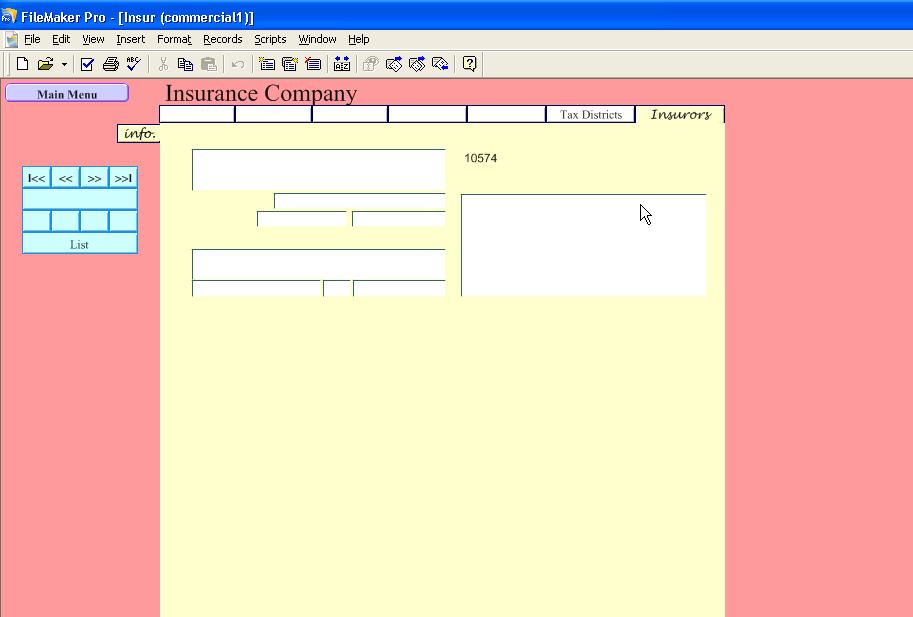Click the Delete Record icon
The width and height of the screenshot is (913, 617).
[x=313, y=64]
